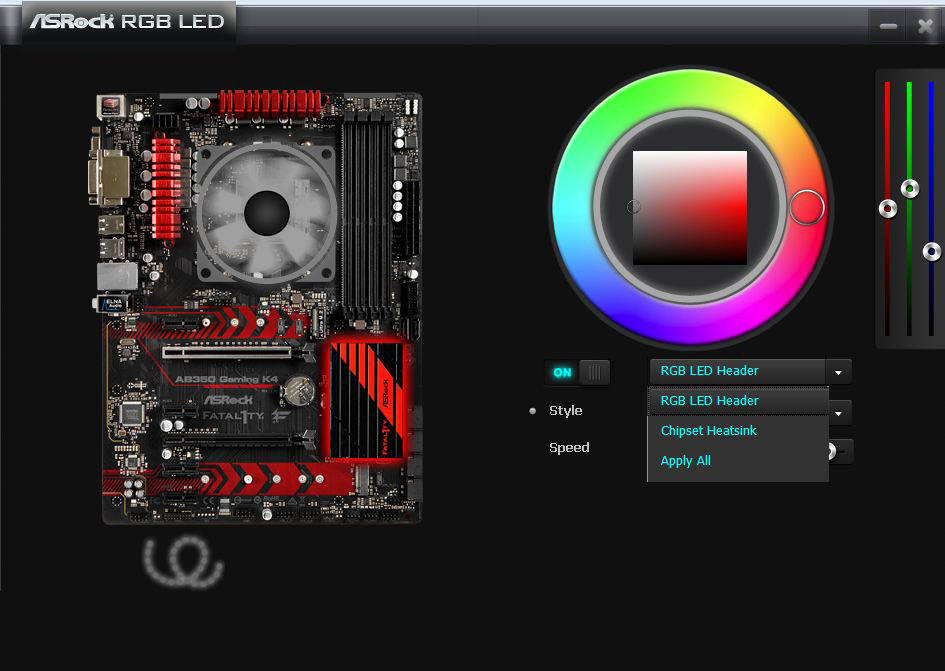Minimize the RGB LED window
The image size is (945, 671).
tap(888, 27)
